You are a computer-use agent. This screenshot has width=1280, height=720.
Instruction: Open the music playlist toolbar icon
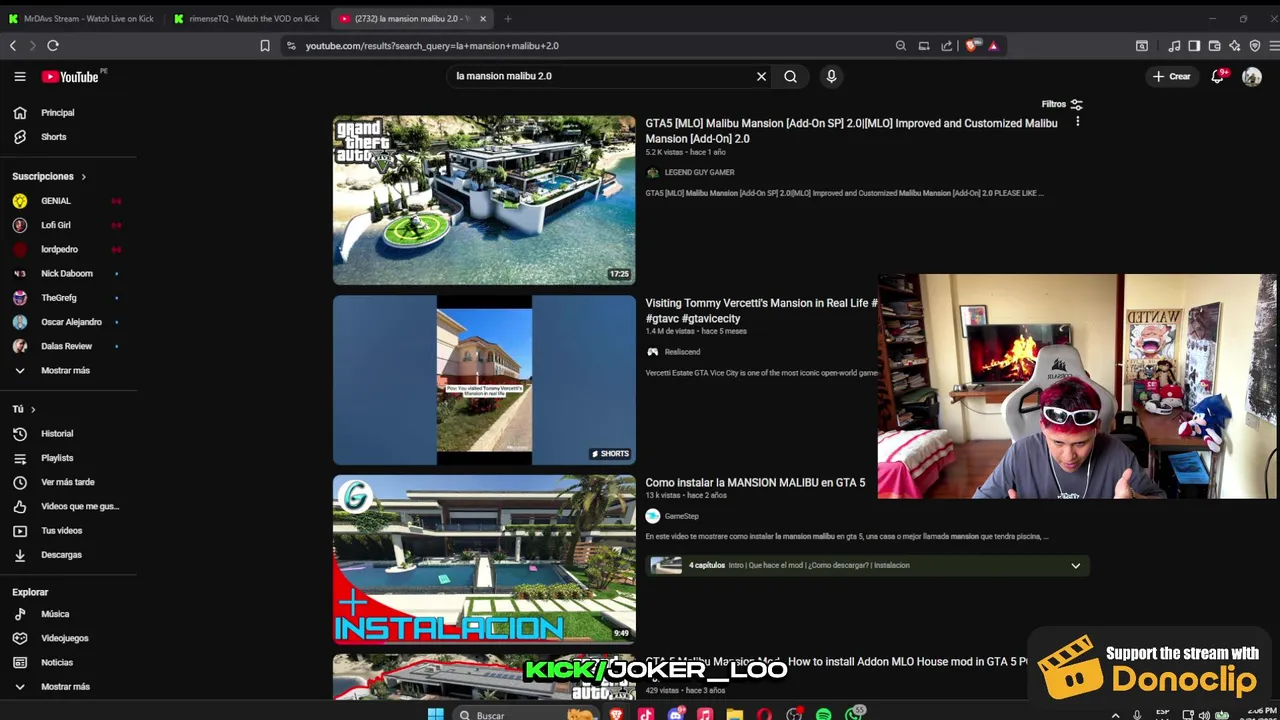click(x=1174, y=45)
